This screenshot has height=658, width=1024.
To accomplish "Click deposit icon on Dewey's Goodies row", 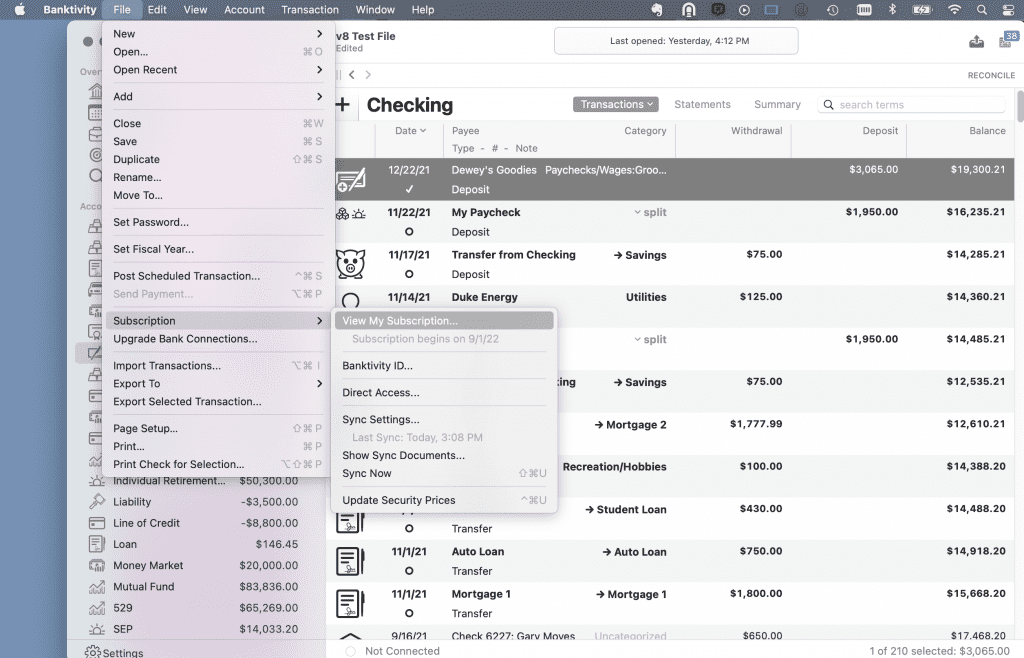I will pos(350,179).
